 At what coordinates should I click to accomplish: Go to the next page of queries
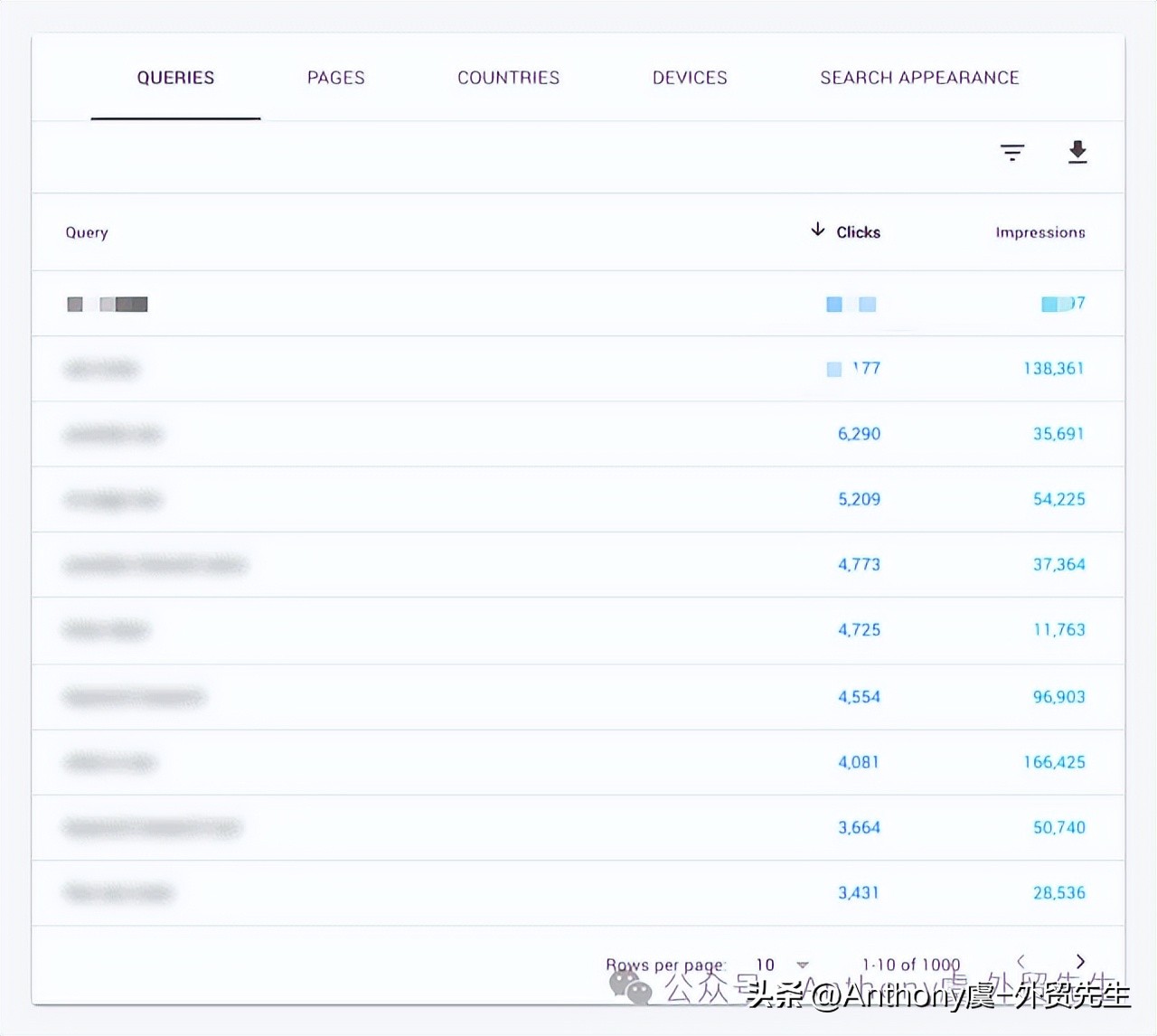coord(1081,961)
